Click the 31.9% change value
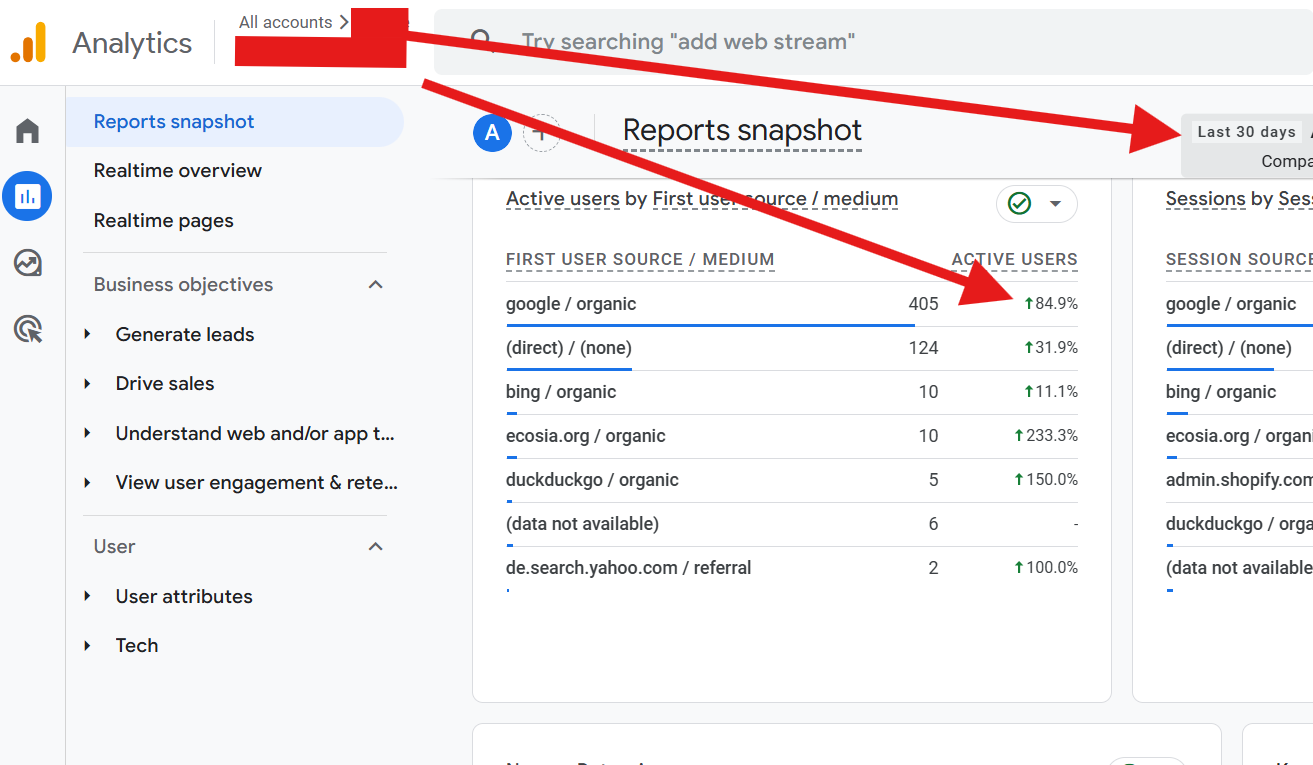Screen dimensions: 1313x765 tap(1051, 348)
